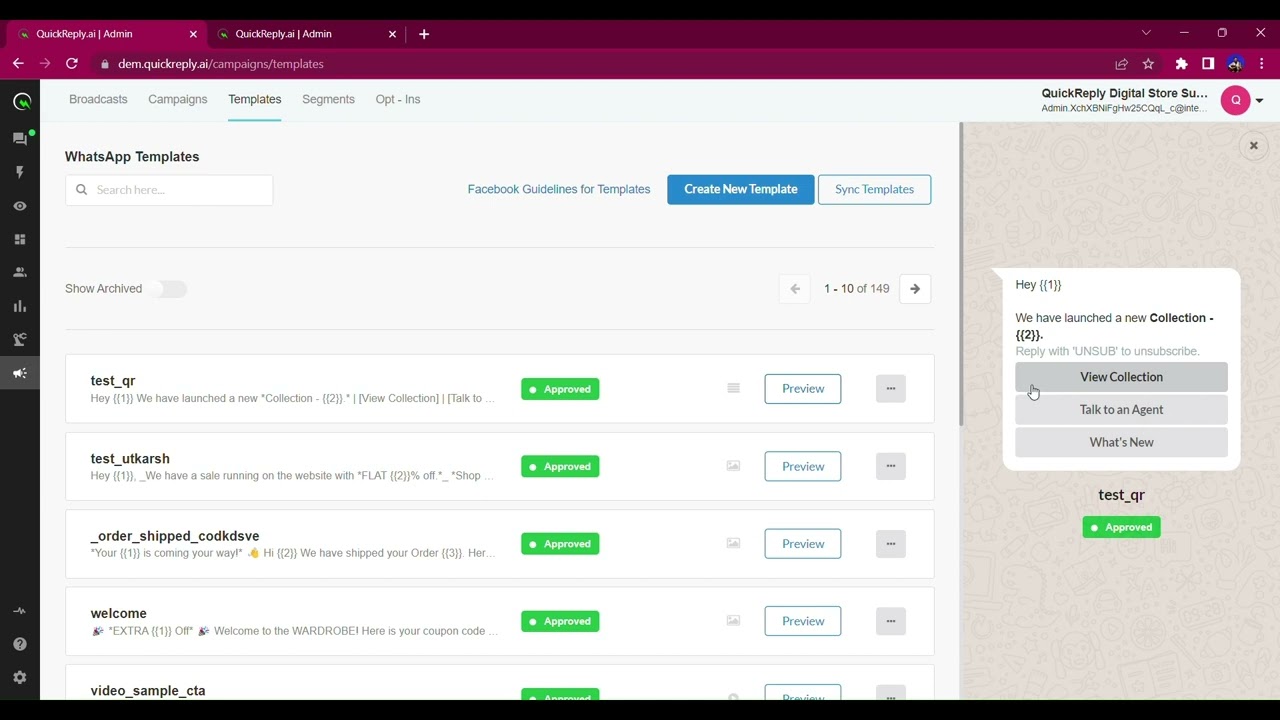Click Talk to an Agent in preview
The width and height of the screenshot is (1280, 720).
1121,410
